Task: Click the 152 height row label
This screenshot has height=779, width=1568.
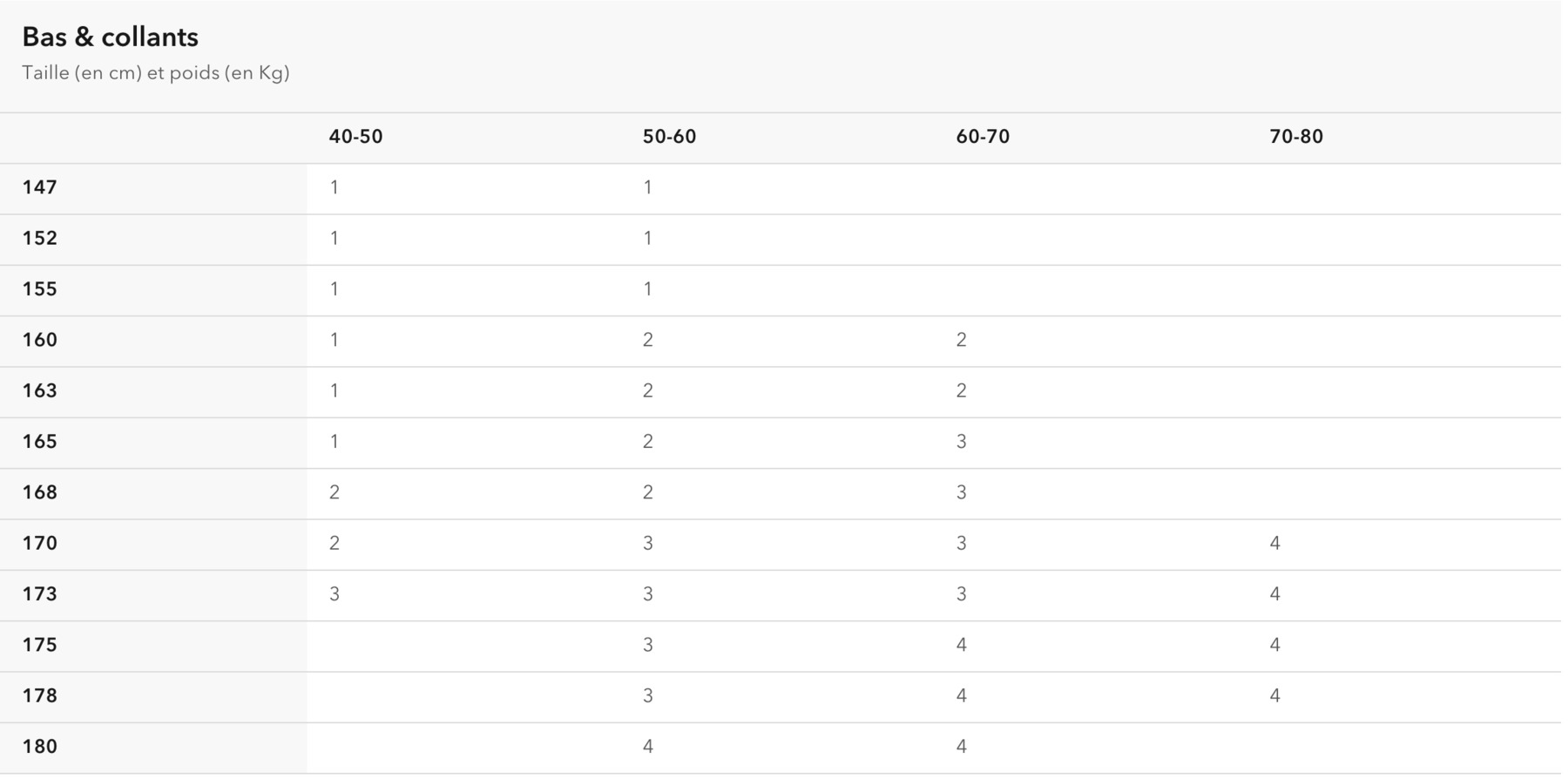Action: coord(40,238)
